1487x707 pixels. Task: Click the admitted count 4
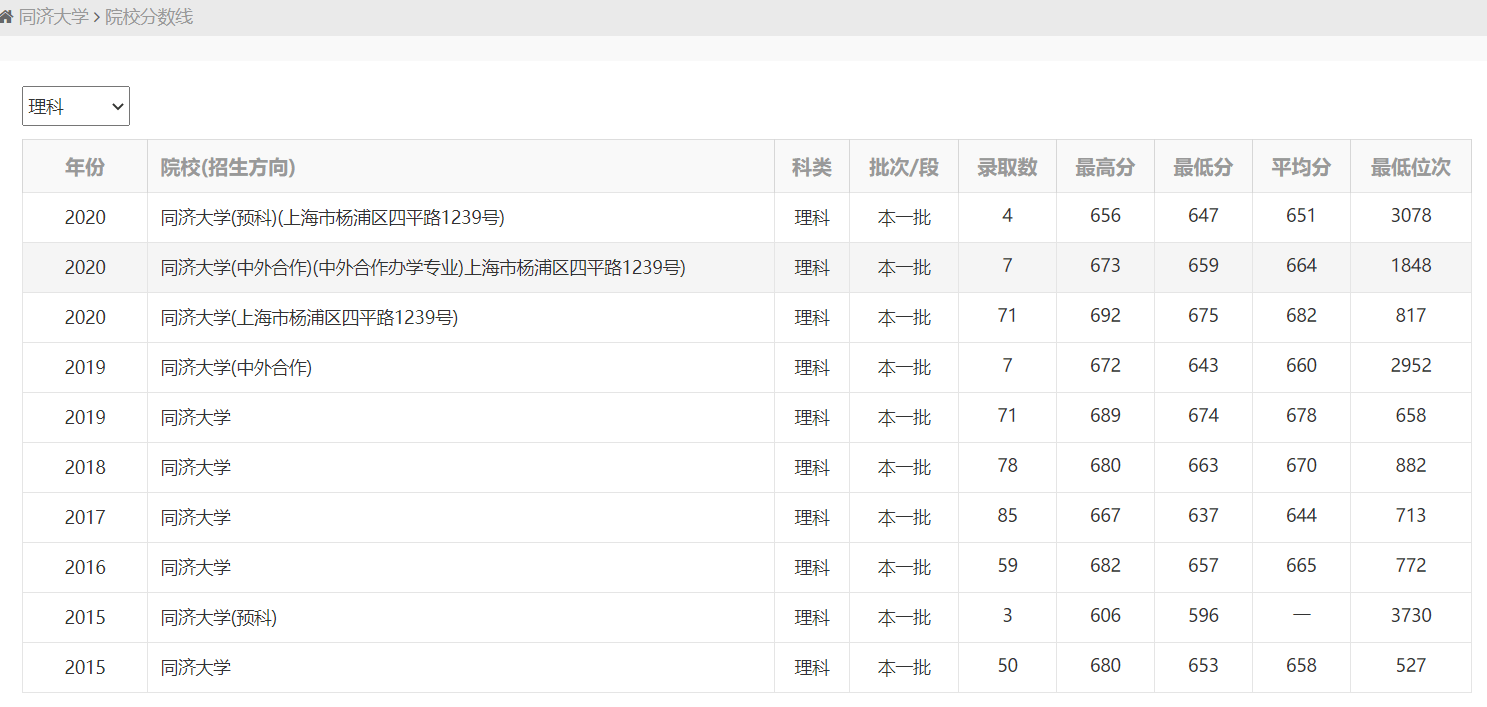pyautogui.click(x=1007, y=215)
